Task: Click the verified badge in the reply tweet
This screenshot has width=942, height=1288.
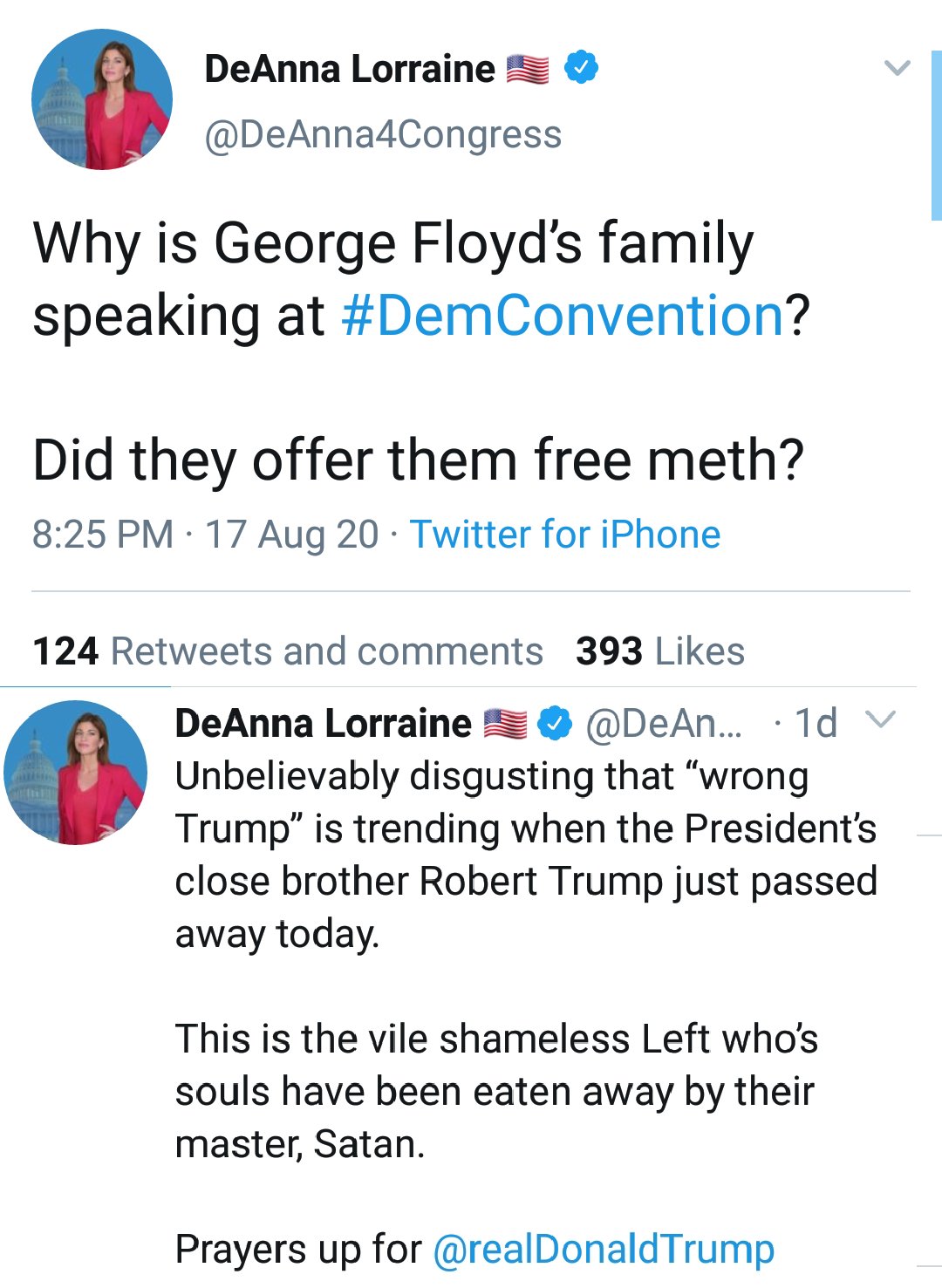Action: (555, 723)
